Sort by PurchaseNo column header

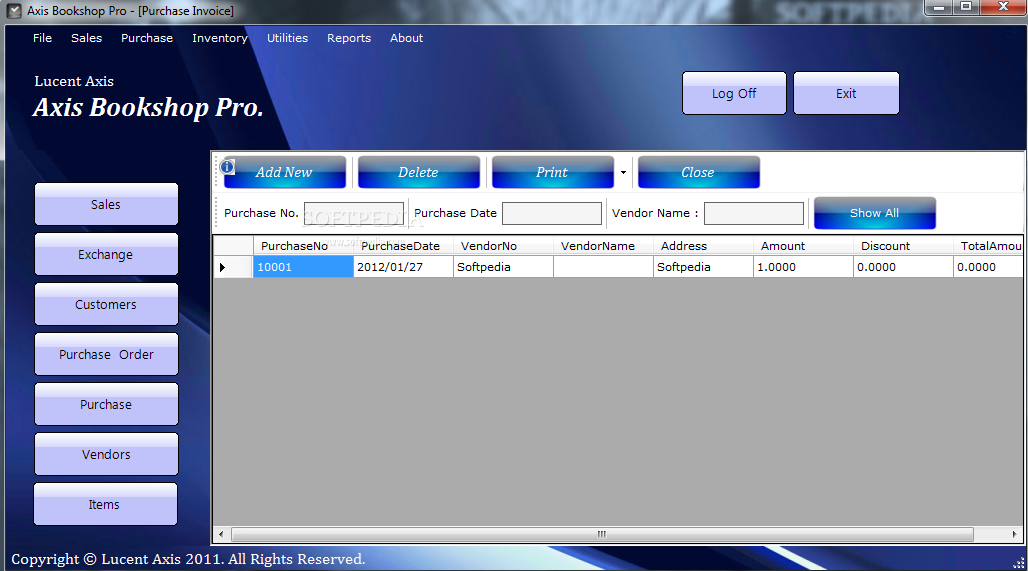pyautogui.click(x=303, y=246)
